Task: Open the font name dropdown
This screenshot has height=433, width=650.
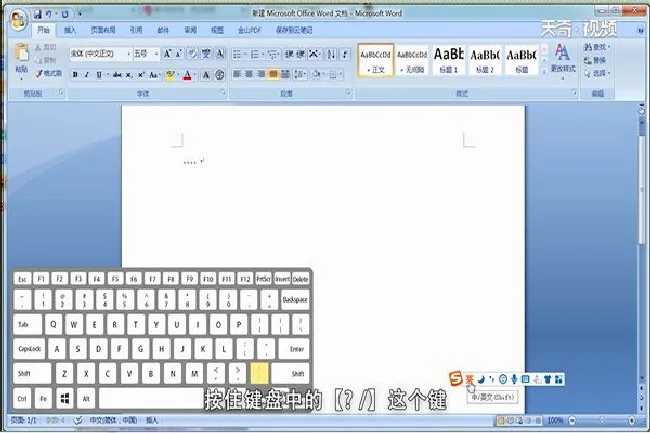Action: pos(129,54)
